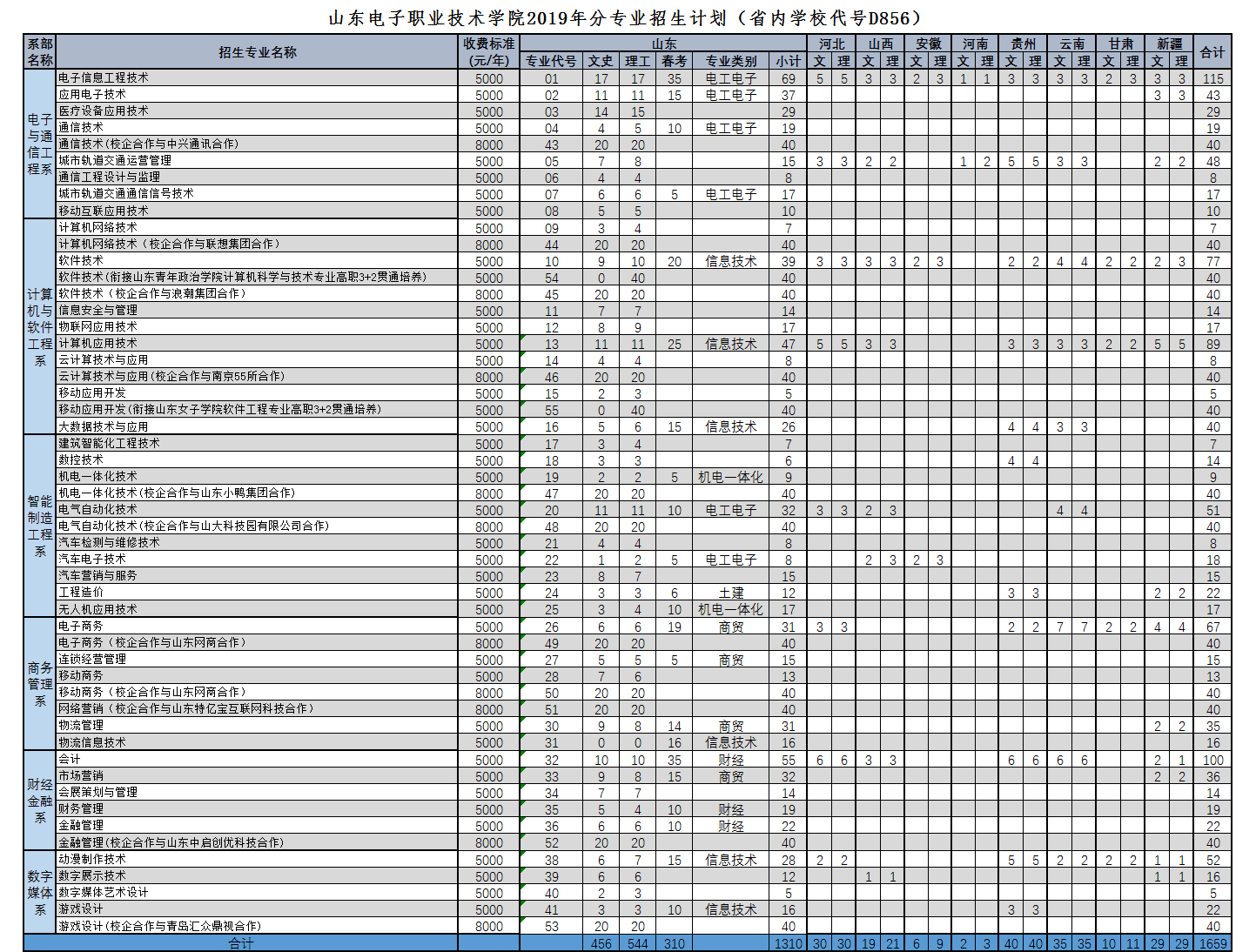Click department cell "智能制造工程系"
Image resolution: width=1256 pixels, height=952 pixels.
tap(40, 526)
